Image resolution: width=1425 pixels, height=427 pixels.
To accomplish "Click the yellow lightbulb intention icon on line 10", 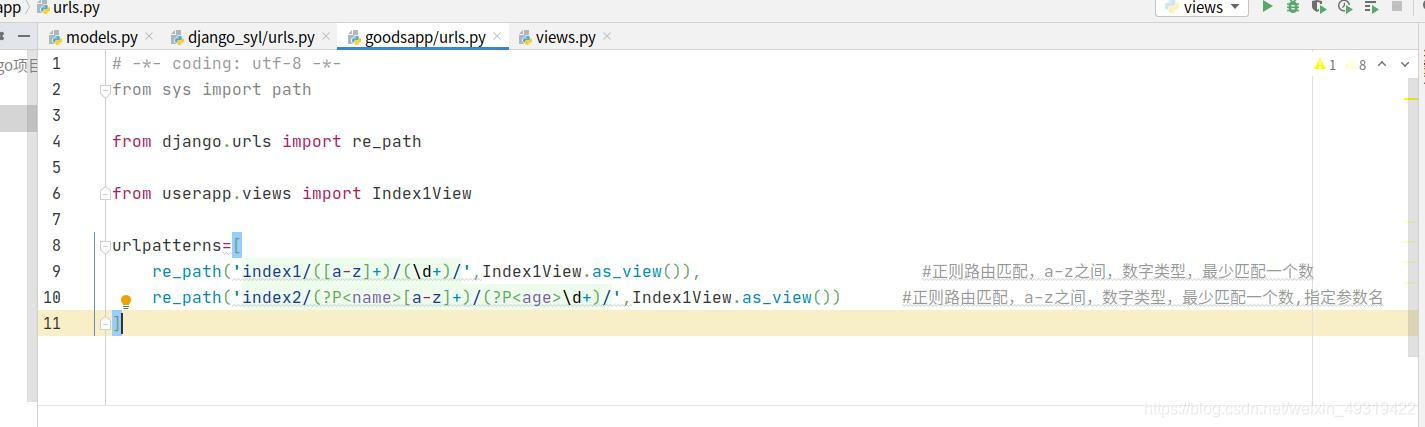I will (126, 300).
